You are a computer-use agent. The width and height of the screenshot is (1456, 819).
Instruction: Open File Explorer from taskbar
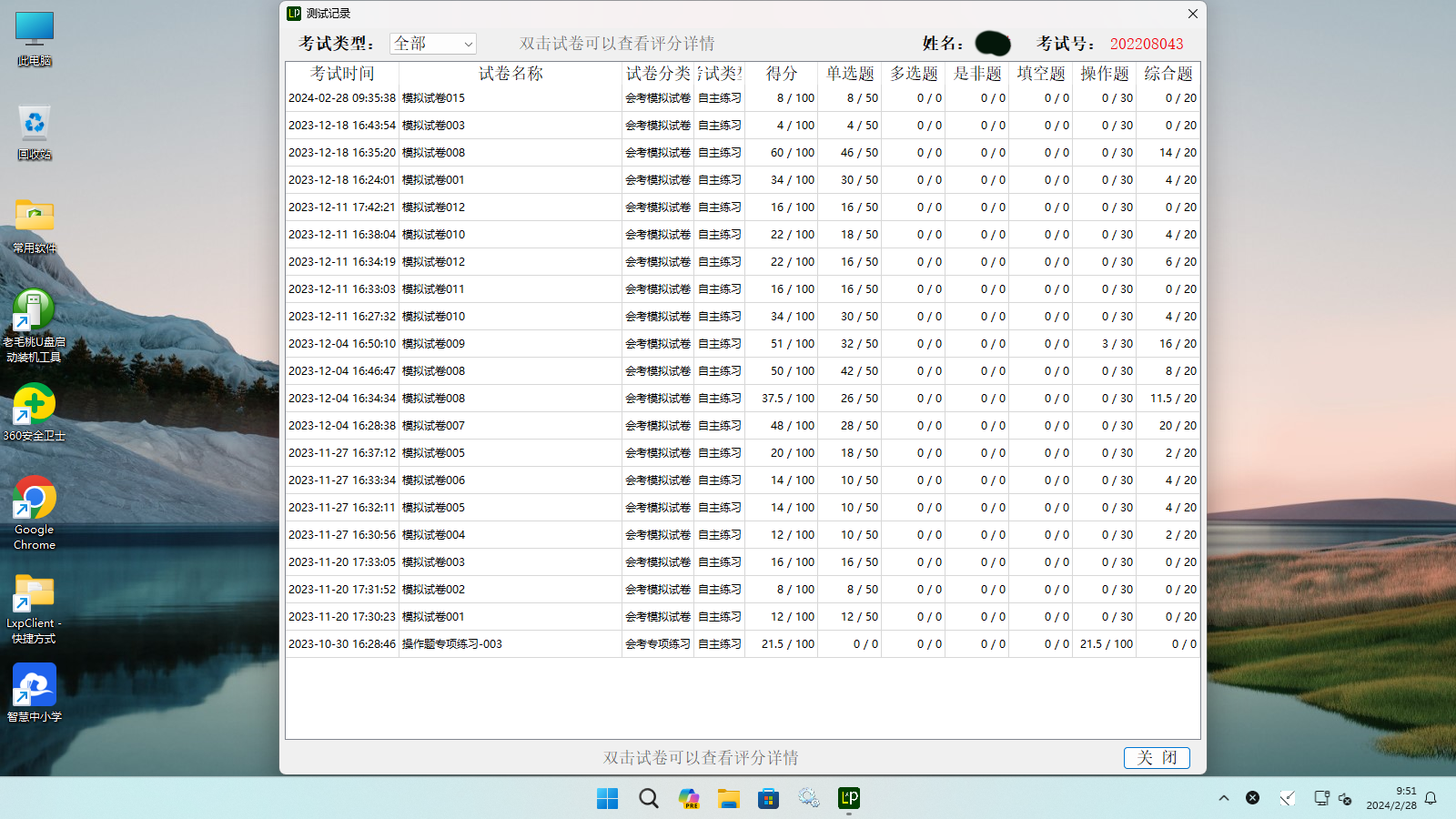tap(728, 798)
